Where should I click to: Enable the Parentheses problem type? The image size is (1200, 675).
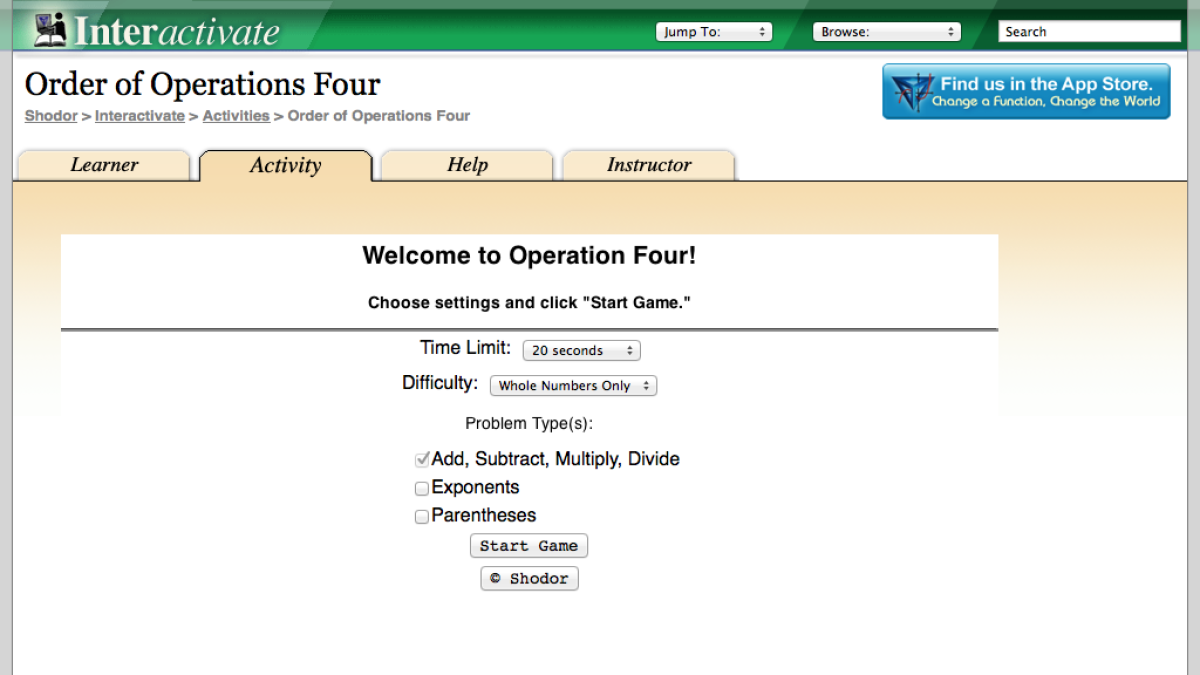pos(422,516)
